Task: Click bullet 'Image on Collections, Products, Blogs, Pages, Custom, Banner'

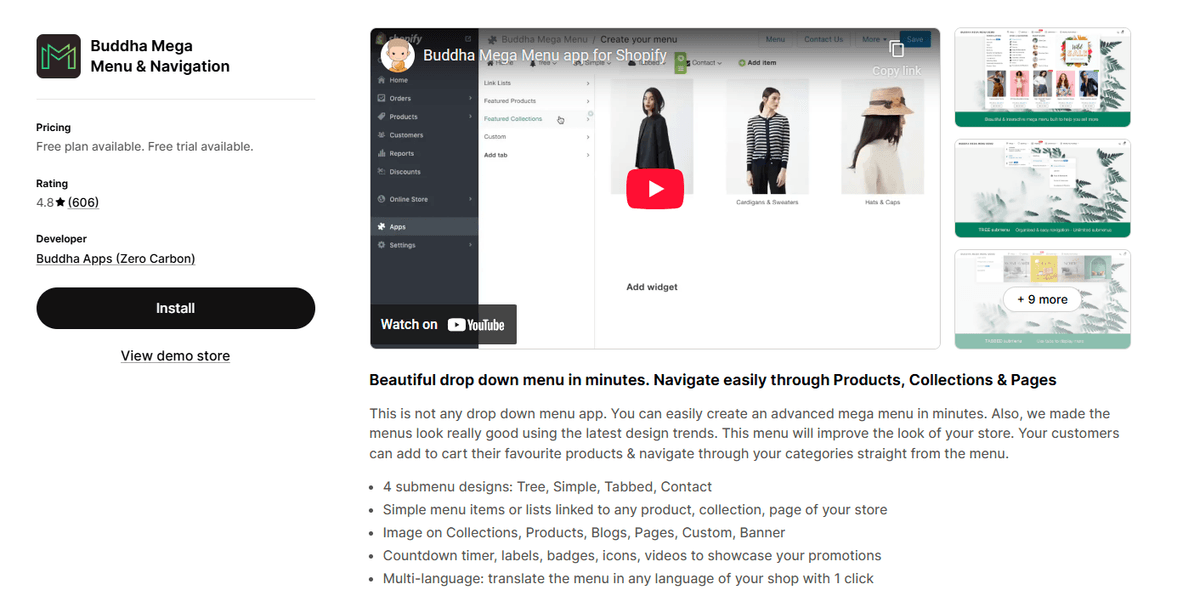Action: [x=584, y=533]
